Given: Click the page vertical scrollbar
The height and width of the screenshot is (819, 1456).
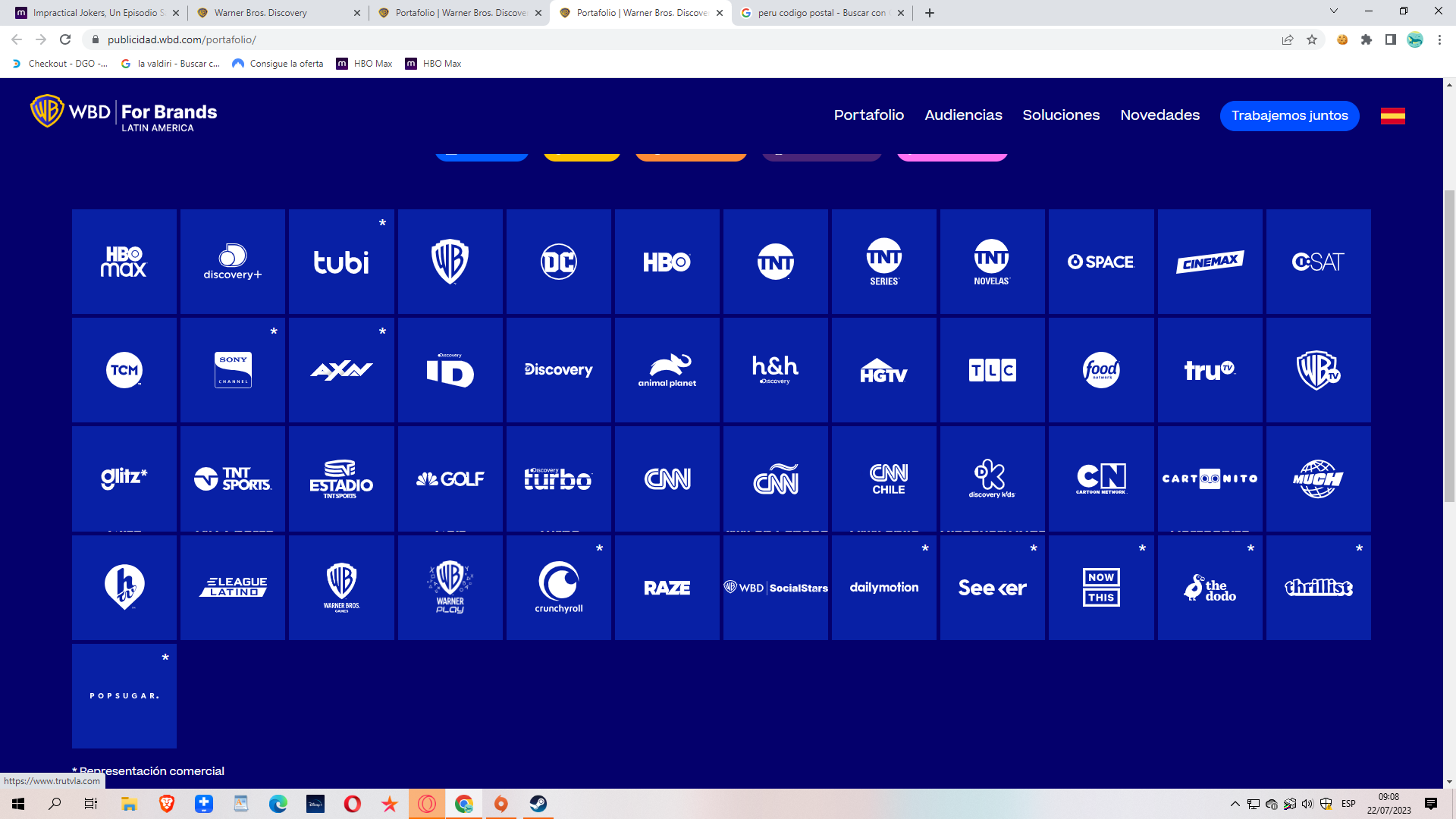Looking at the screenshot, I should coord(1449,345).
